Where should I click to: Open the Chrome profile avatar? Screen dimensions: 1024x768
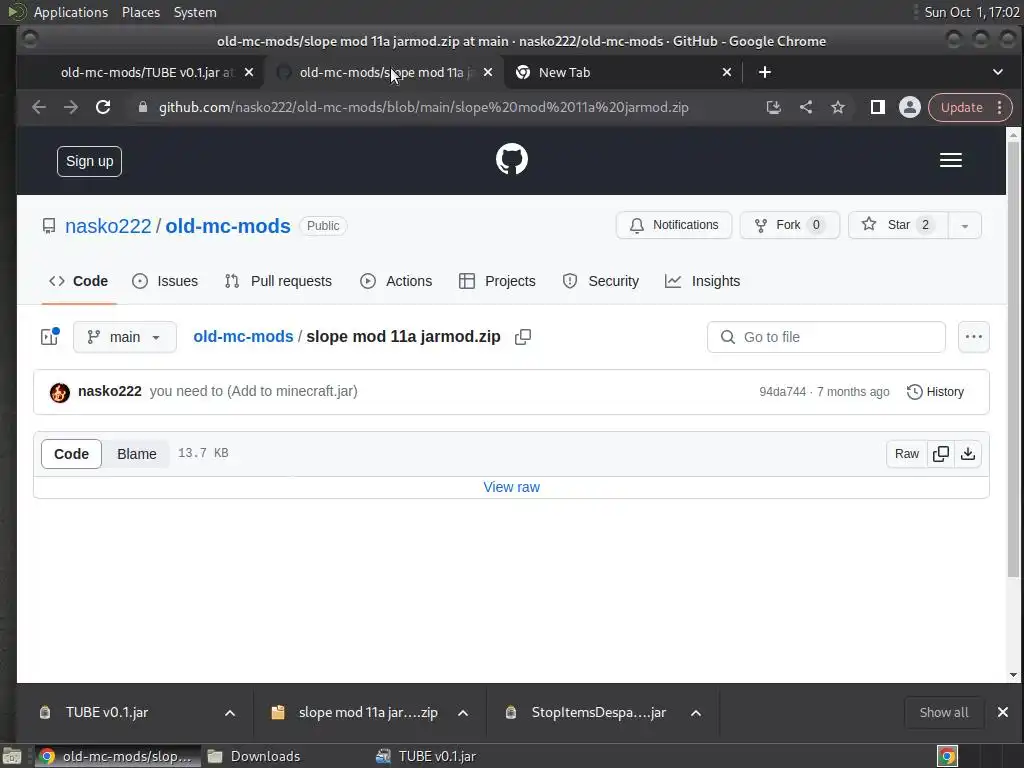[910, 107]
